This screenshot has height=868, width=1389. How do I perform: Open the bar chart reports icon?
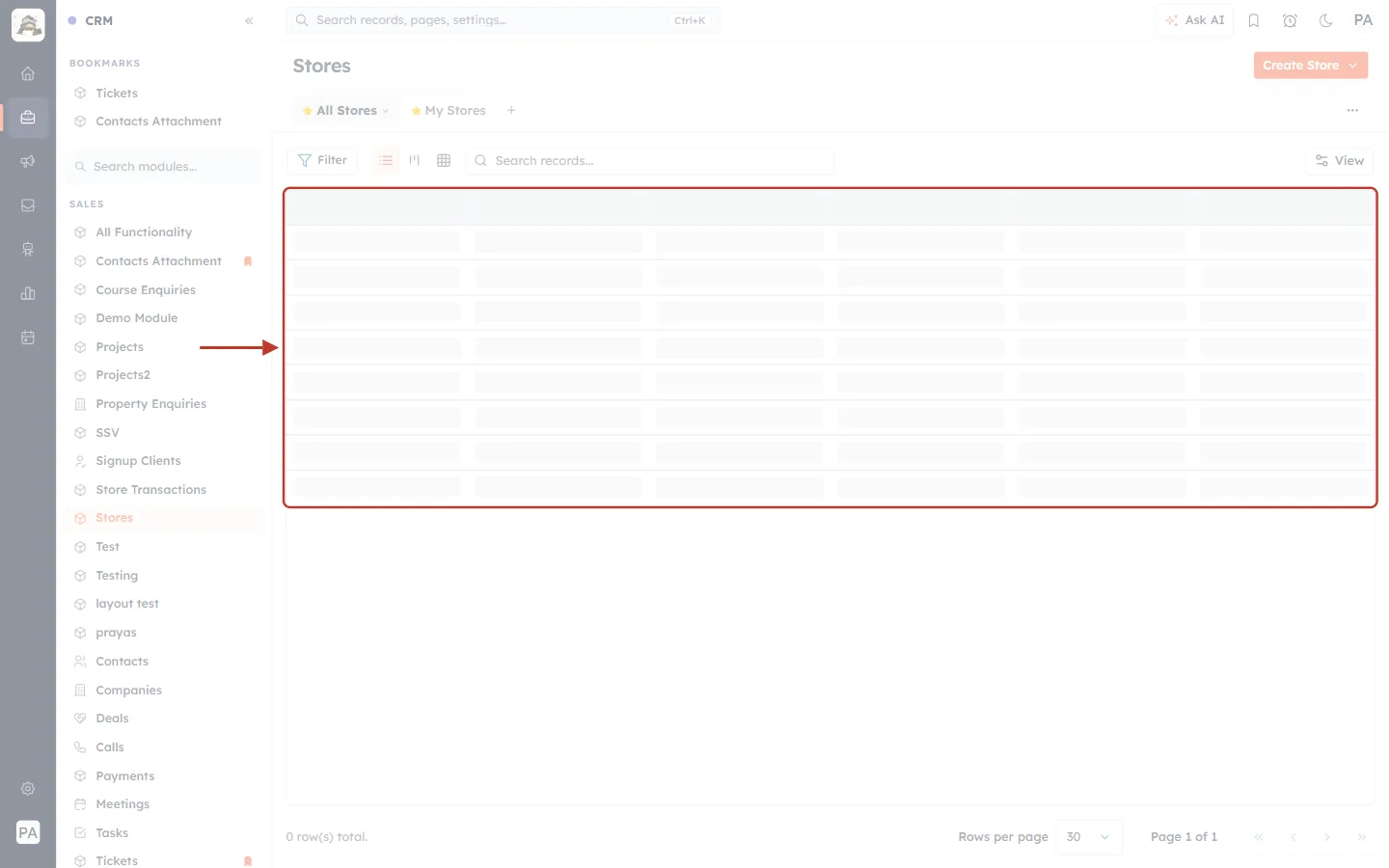pyautogui.click(x=28, y=293)
